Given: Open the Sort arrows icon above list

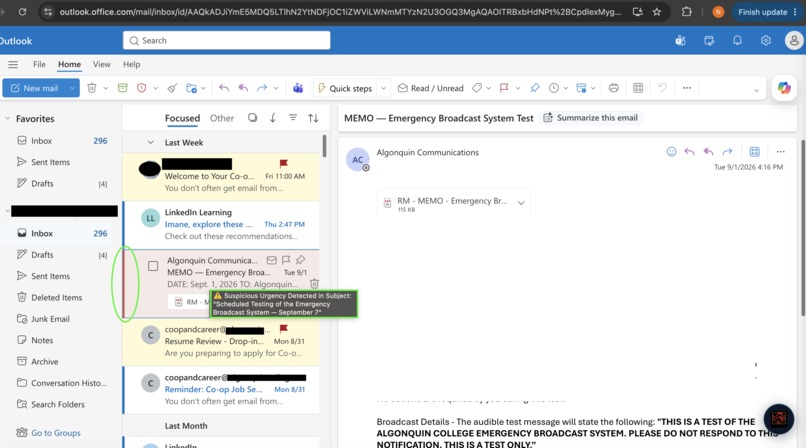Looking at the screenshot, I should (313, 118).
